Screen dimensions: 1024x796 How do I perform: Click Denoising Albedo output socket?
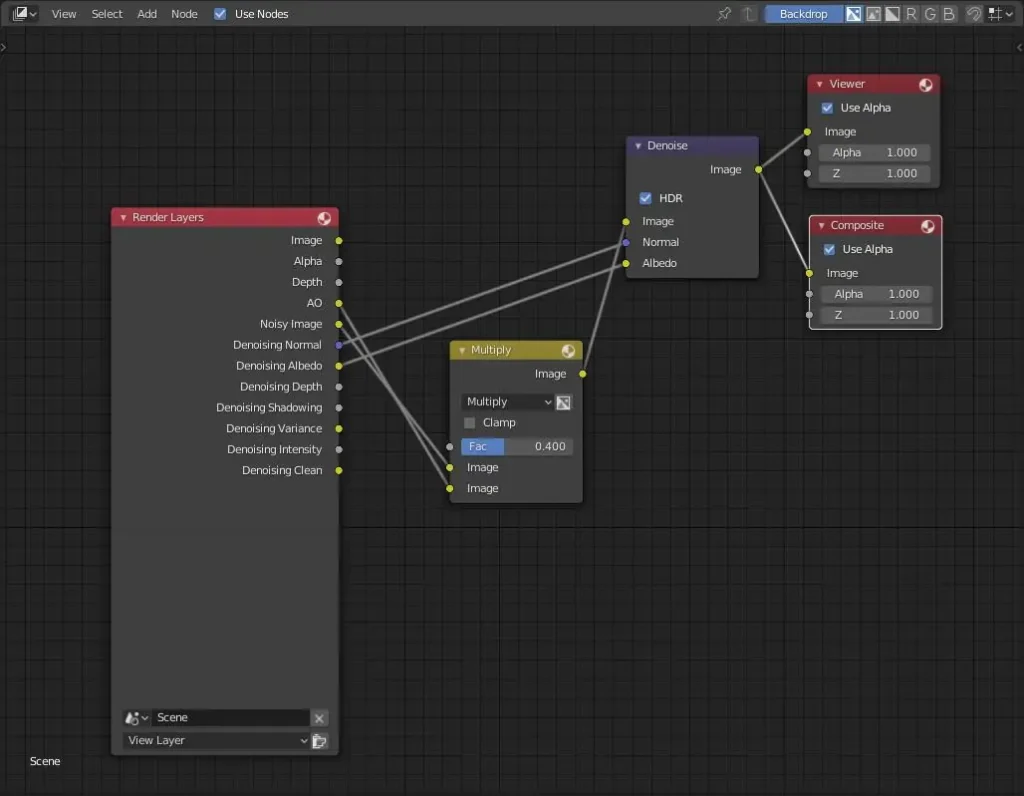tap(339, 366)
